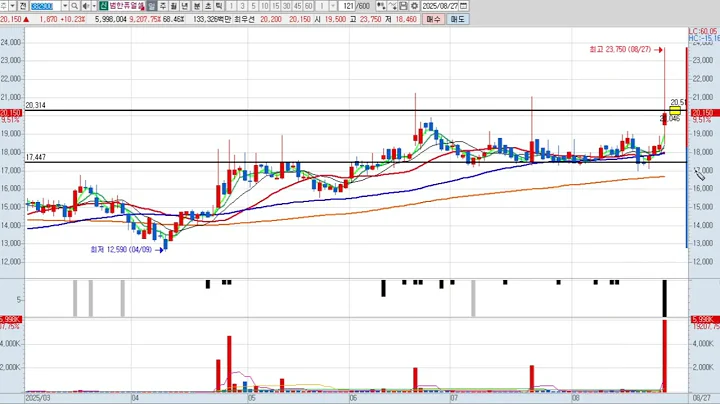Click the 9,207.75% volume ratio value
720x404 pixels.
tap(145, 19)
